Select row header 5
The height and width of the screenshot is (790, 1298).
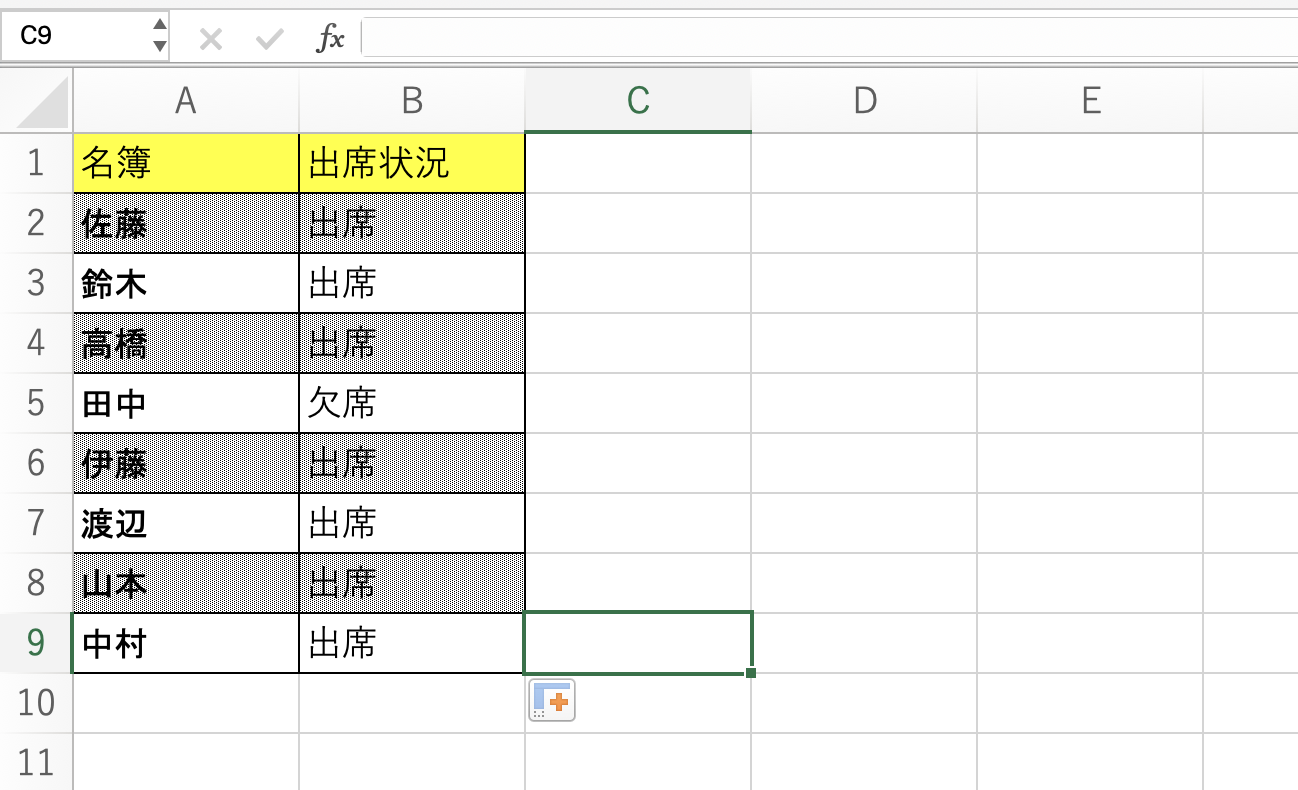point(36,402)
